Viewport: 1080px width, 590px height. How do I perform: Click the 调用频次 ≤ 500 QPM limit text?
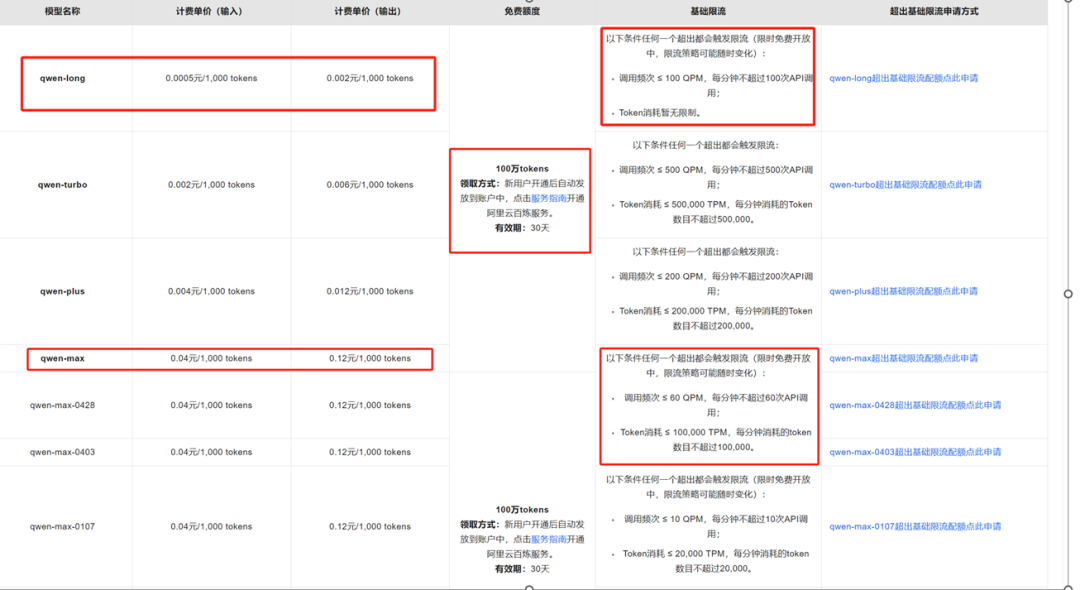716,177
